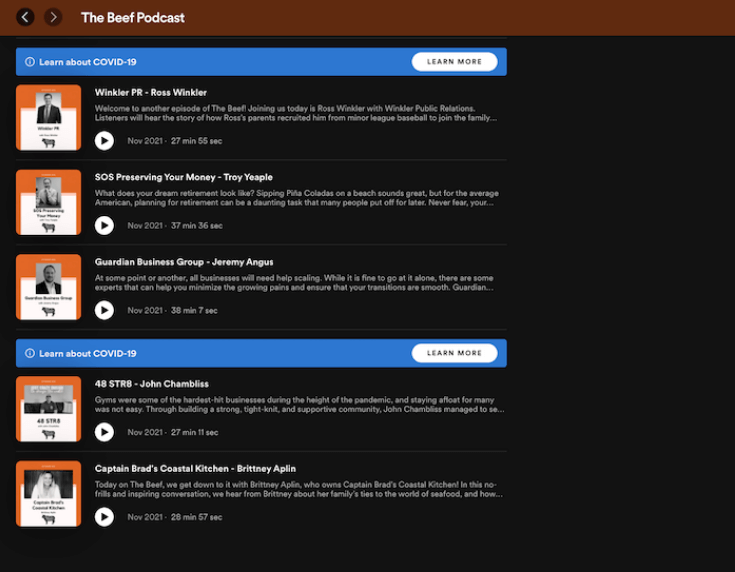Play the 48 STR8 - John Chambliss episode

click(x=104, y=432)
